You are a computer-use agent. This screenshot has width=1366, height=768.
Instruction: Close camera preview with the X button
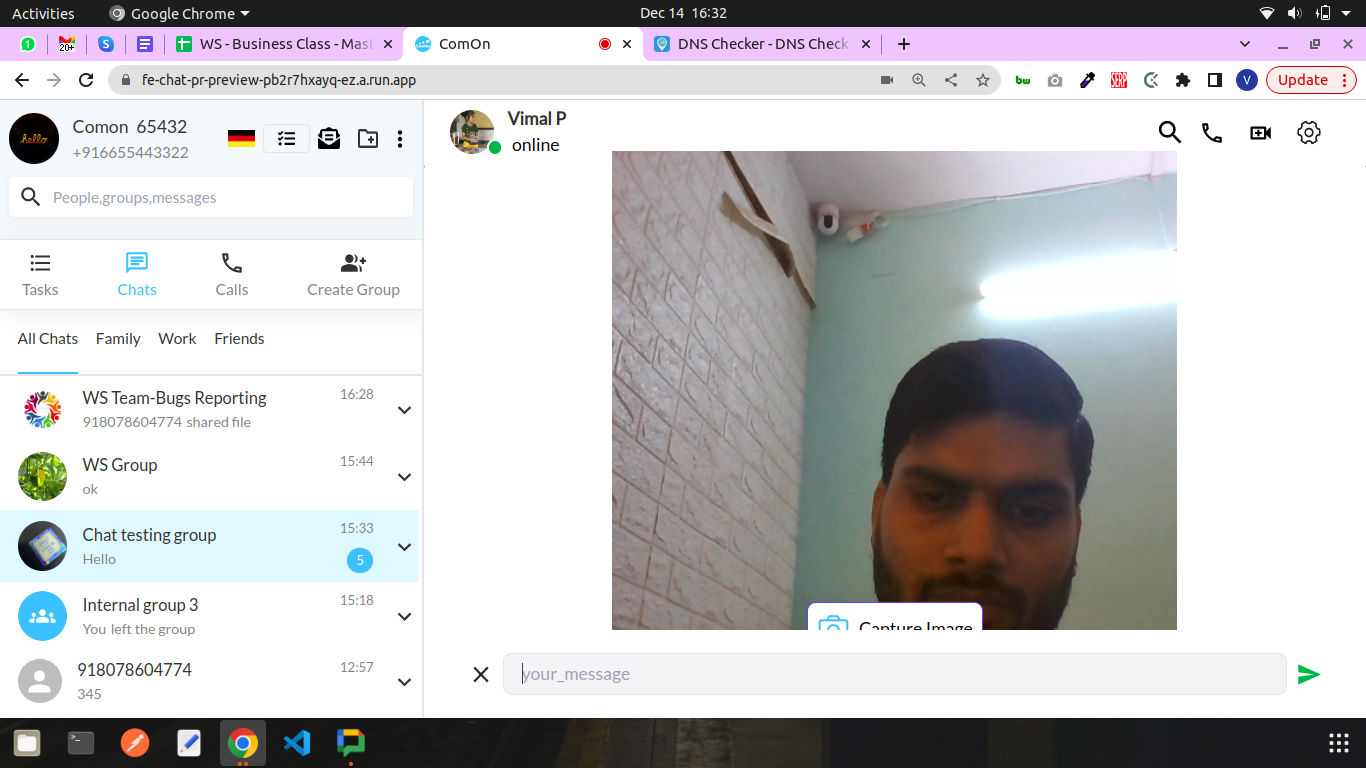[481, 675]
